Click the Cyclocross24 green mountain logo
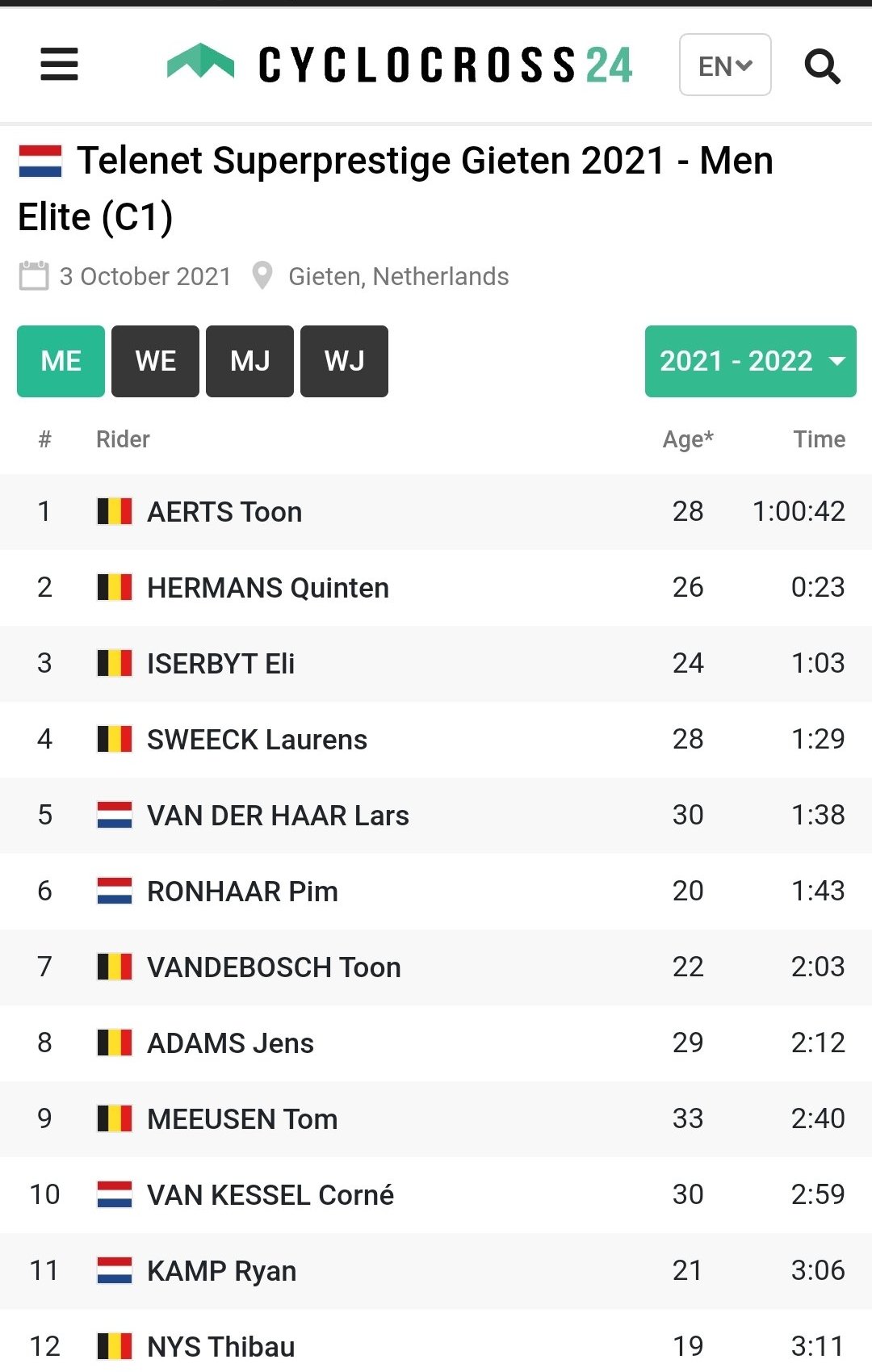Screen dimensions: 872x1372 point(200,62)
